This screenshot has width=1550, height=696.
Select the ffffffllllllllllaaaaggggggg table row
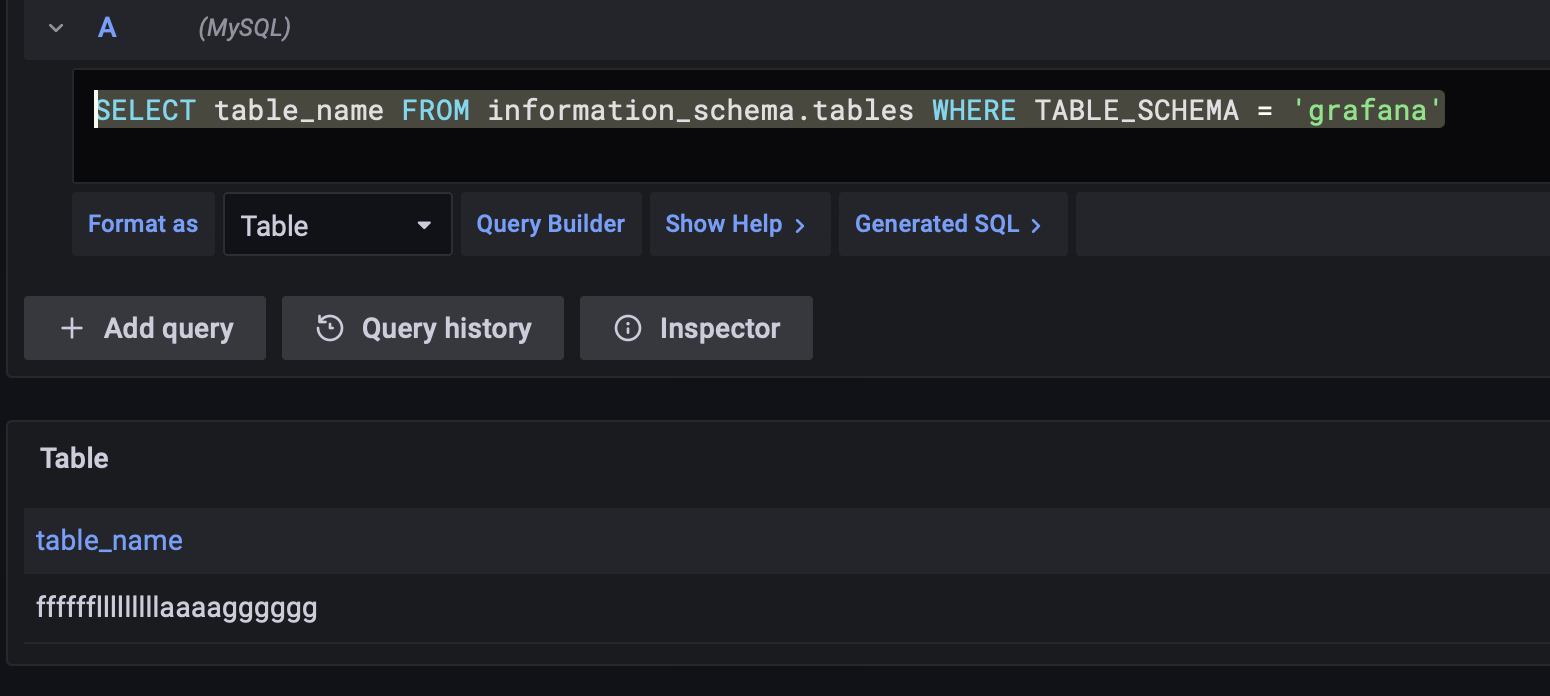pos(177,607)
